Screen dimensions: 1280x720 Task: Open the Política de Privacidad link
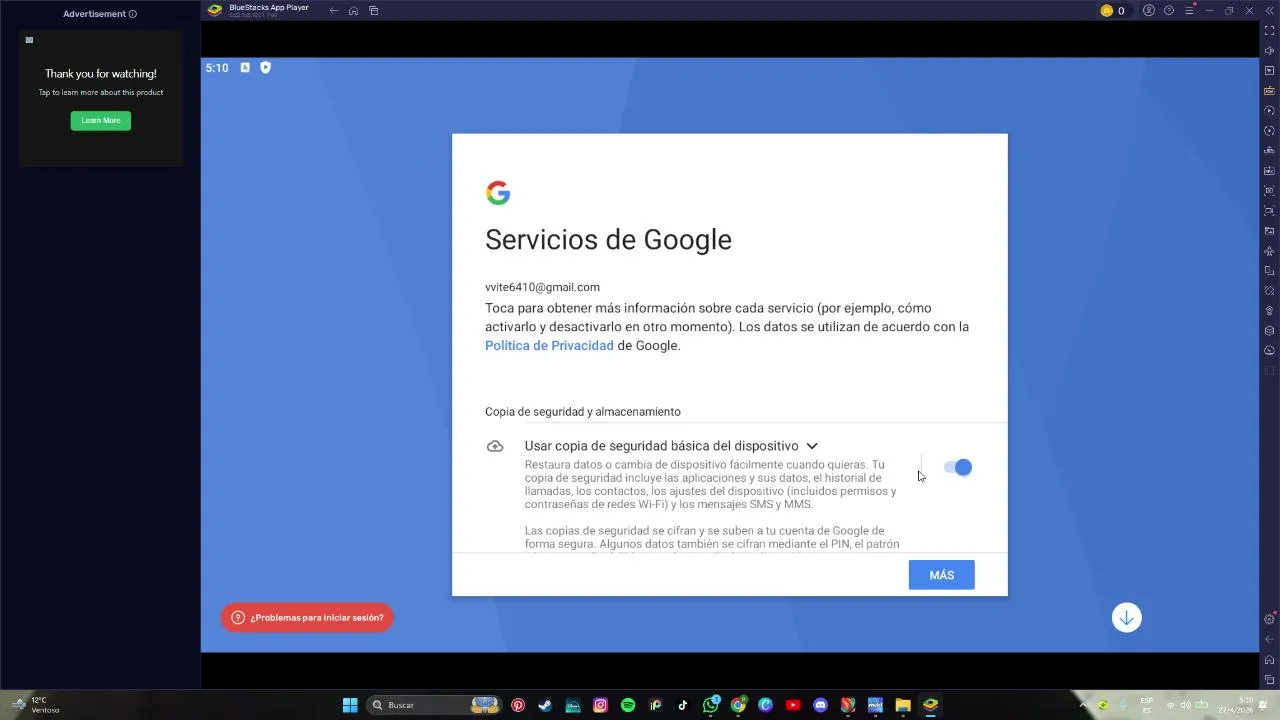tap(549, 345)
